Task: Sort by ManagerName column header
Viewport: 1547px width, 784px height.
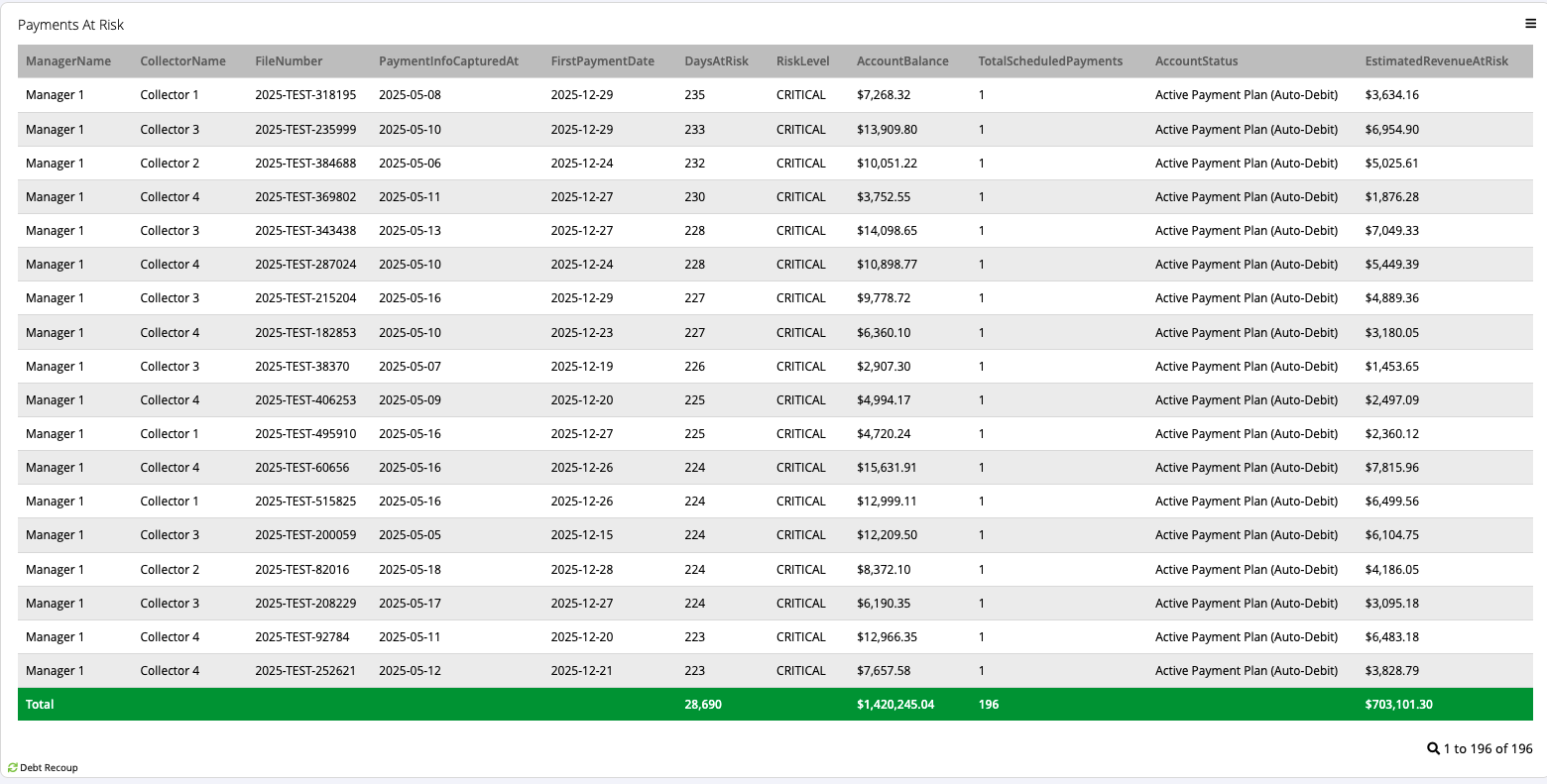Action: [68, 61]
